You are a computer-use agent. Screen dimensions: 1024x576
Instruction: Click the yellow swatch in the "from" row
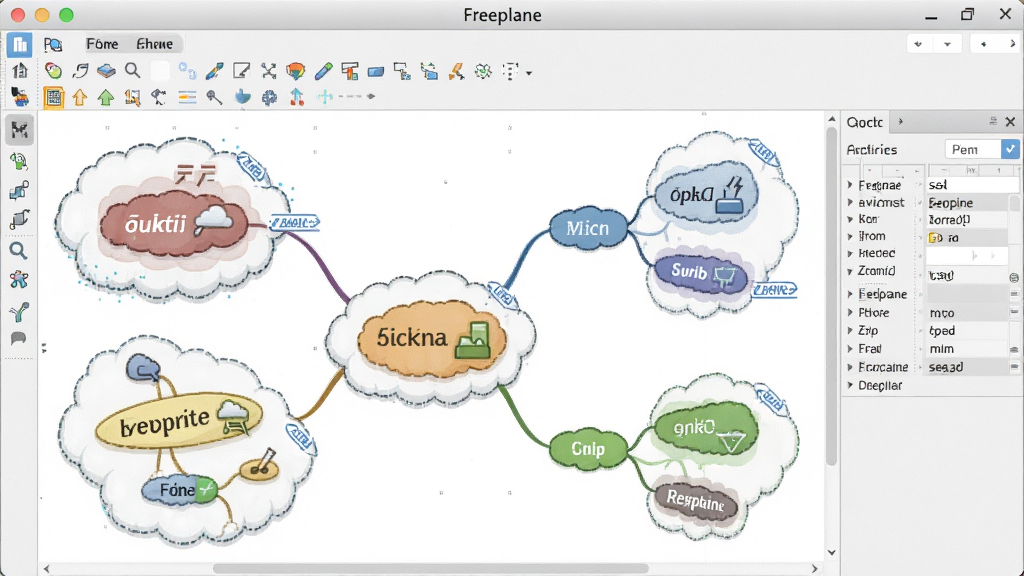[x=933, y=238]
